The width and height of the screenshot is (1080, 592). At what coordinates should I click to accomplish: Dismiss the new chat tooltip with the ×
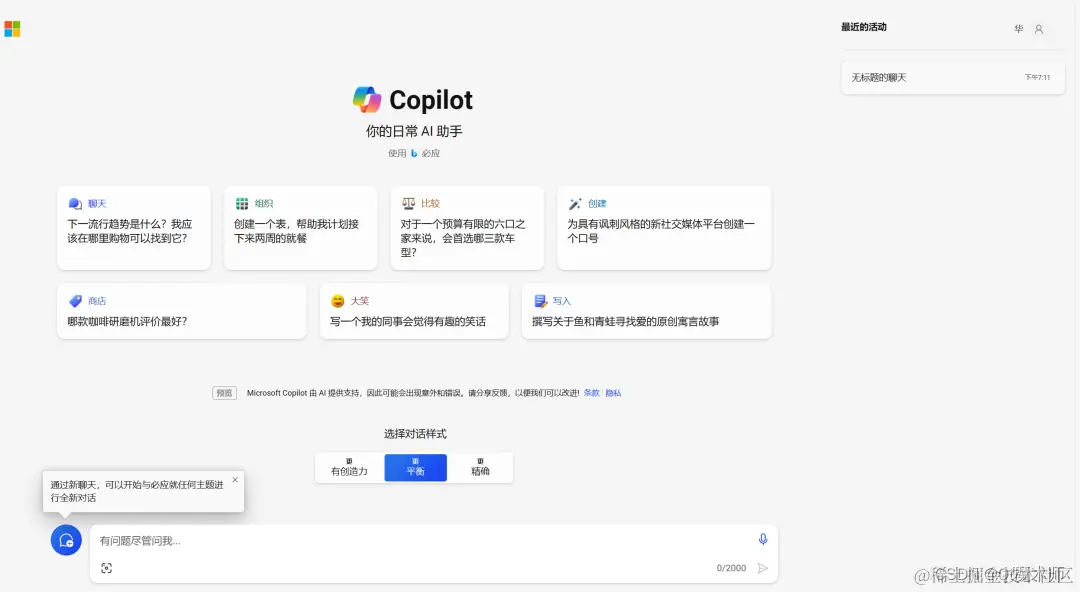[x=236, y=477]
